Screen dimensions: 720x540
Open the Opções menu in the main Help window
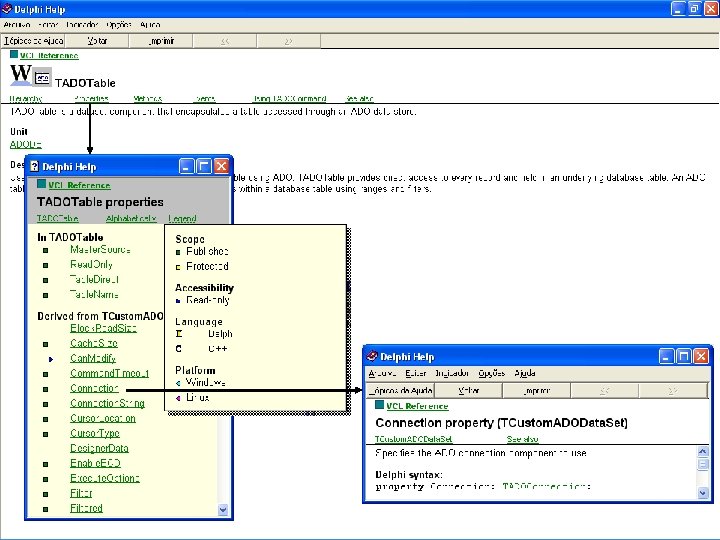[119, 25]
